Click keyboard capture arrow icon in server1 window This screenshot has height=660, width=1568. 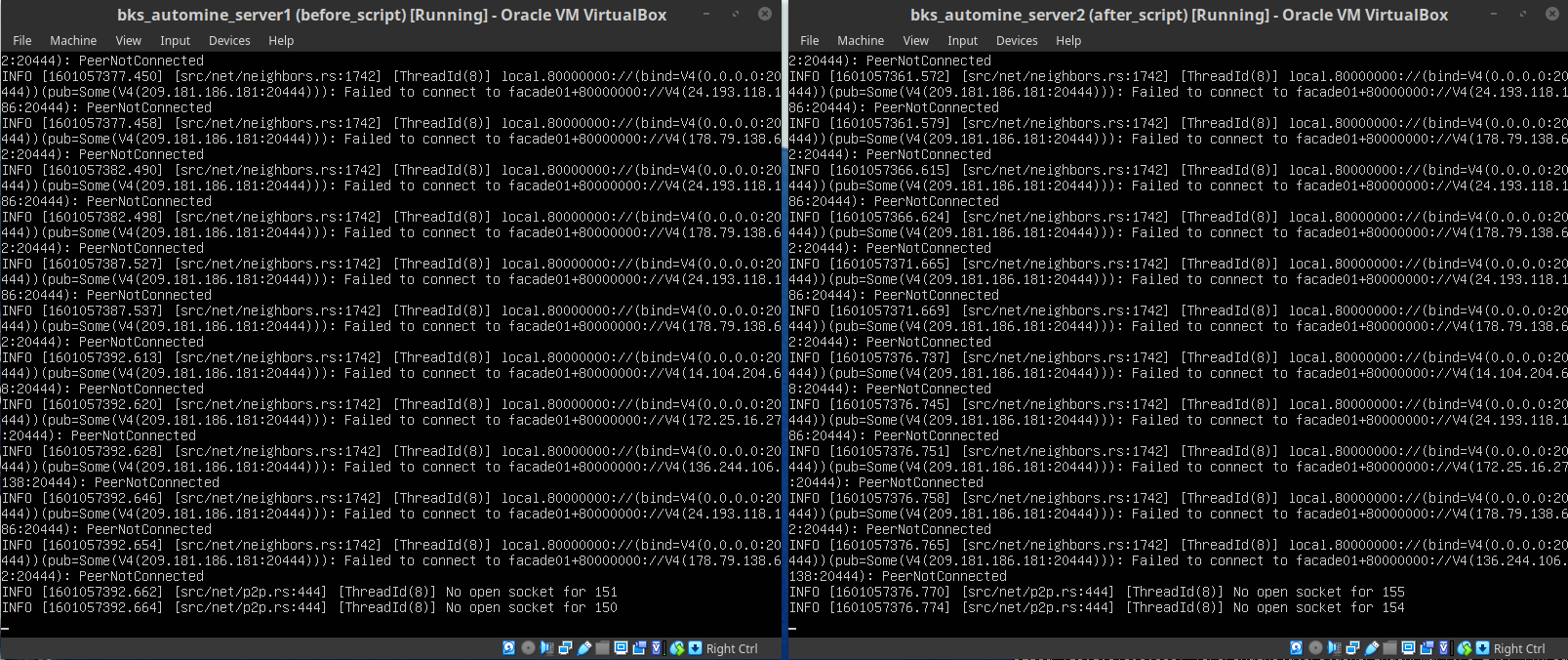point(695,647)
